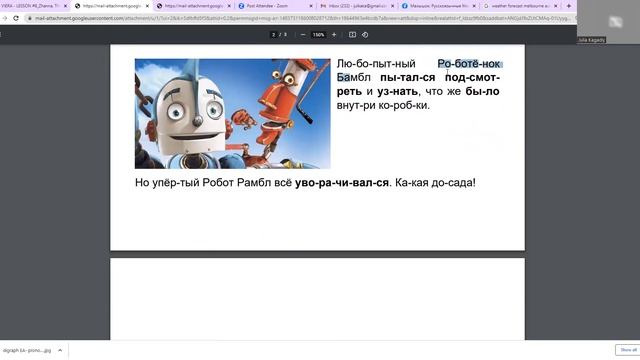Click the bold word уз-нать
The width and height of the screenshot is (640, 360).
(398, 91)
